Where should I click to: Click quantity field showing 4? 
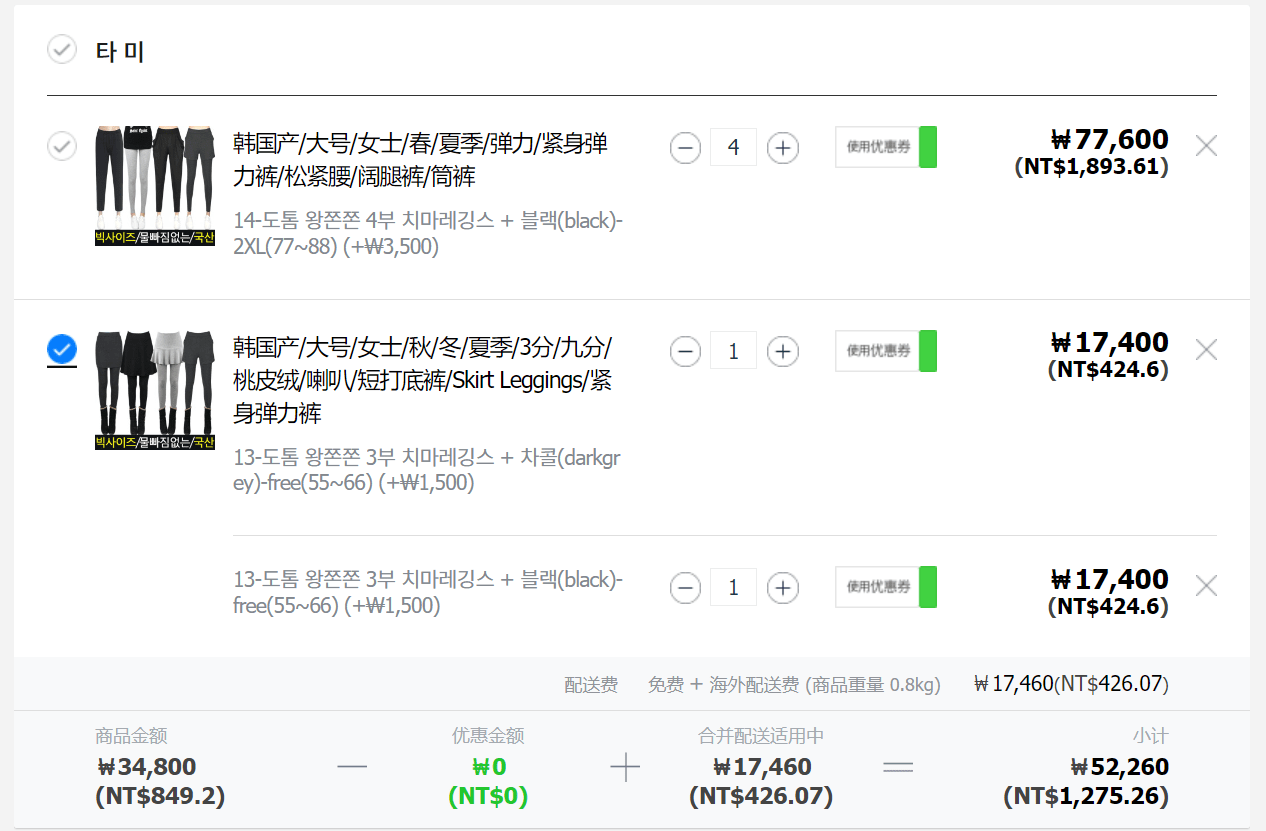point(733,148)
